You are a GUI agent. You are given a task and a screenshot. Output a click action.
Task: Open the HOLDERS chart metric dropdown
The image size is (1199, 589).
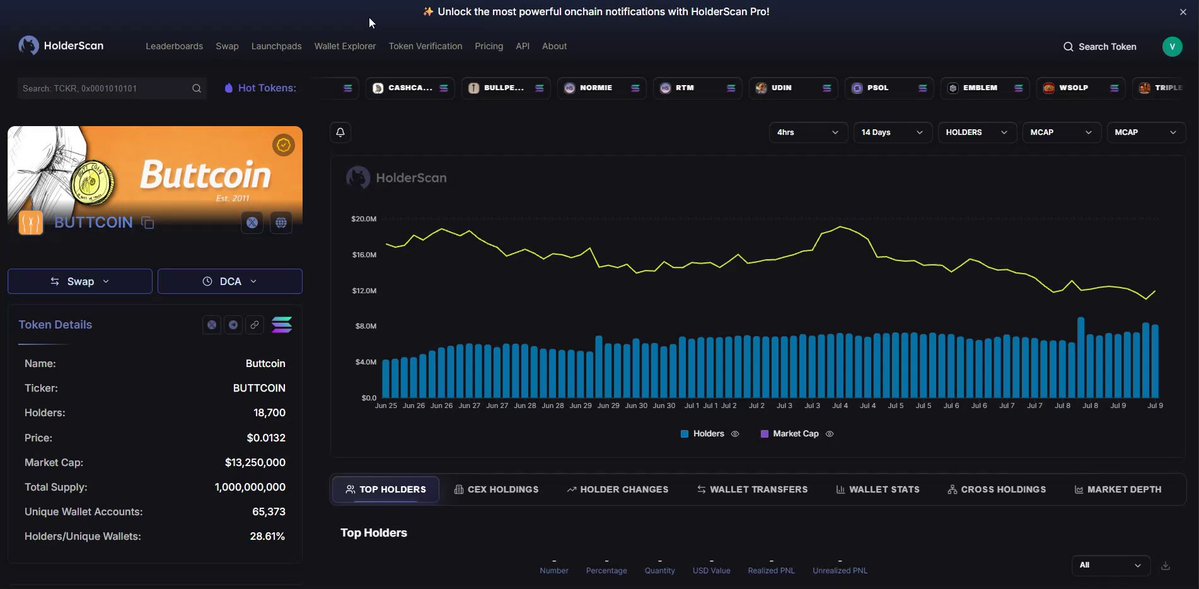coord(977,132)
